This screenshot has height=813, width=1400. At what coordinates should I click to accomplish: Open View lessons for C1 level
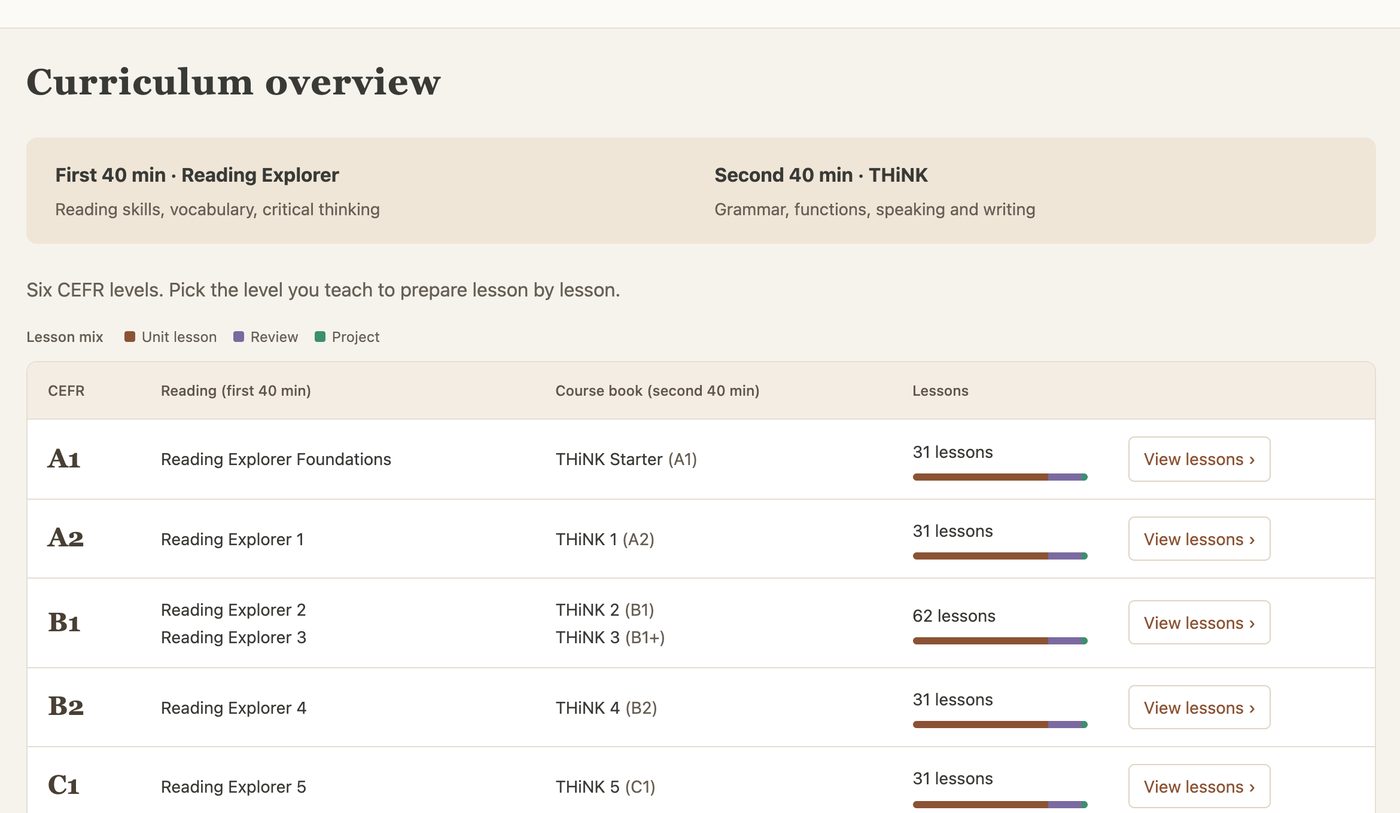(1199, 787)
